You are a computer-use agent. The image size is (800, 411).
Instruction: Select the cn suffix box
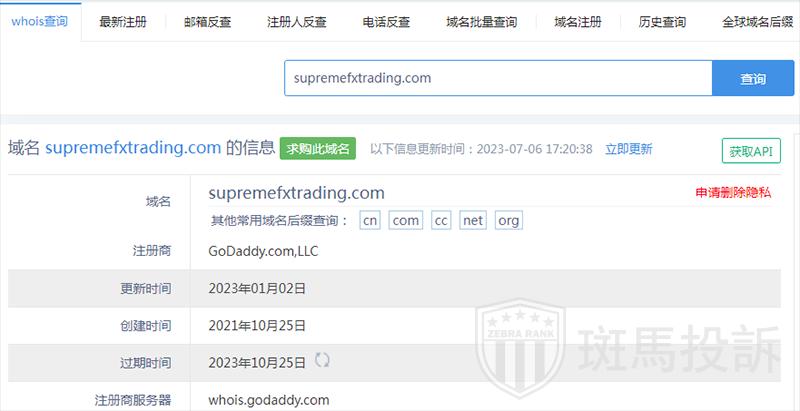pos(370,221)
